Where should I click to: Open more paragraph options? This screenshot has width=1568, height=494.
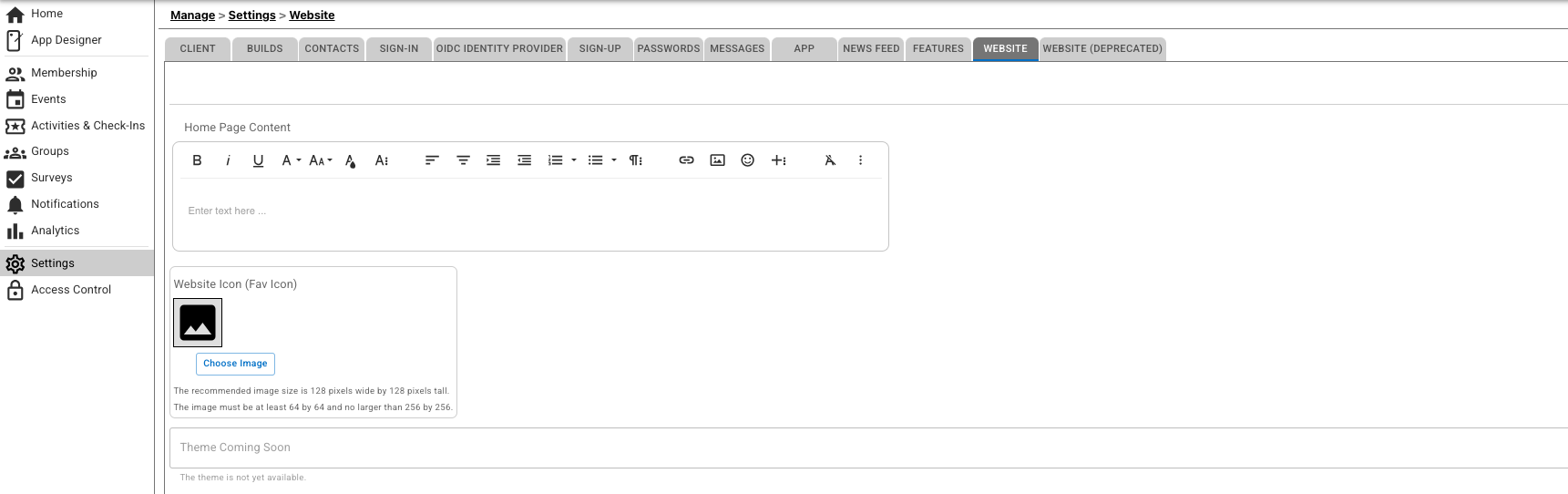pos(636,160)
